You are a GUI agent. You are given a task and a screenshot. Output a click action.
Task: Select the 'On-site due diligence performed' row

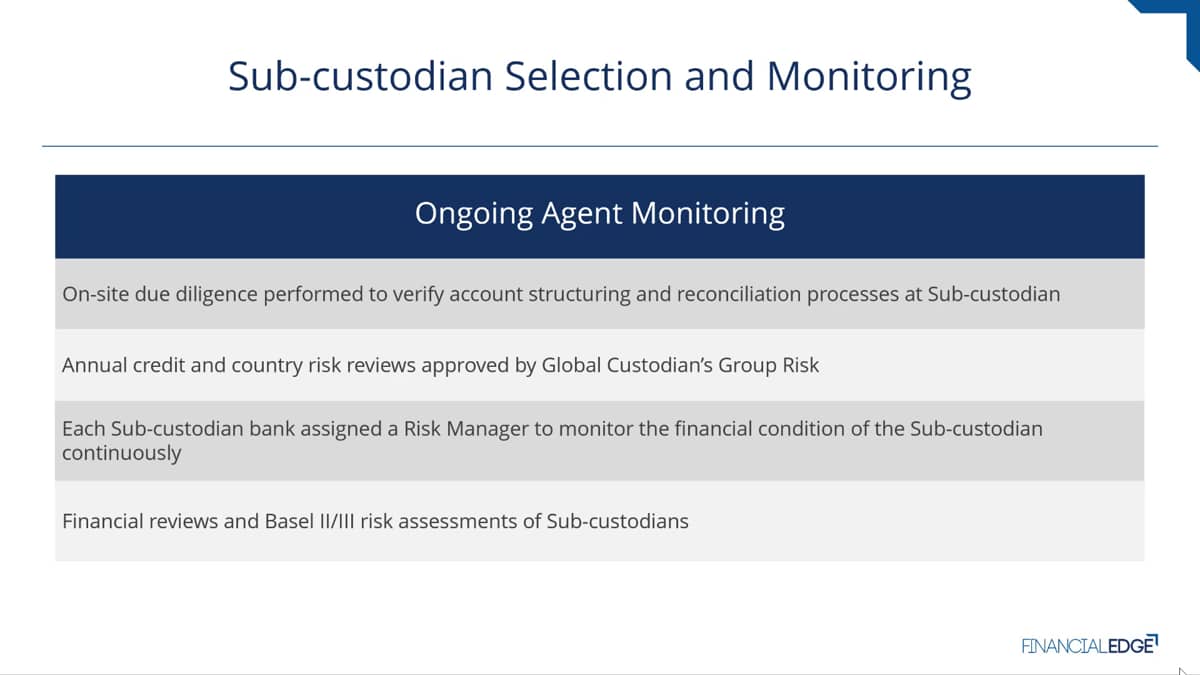(600, 294)
